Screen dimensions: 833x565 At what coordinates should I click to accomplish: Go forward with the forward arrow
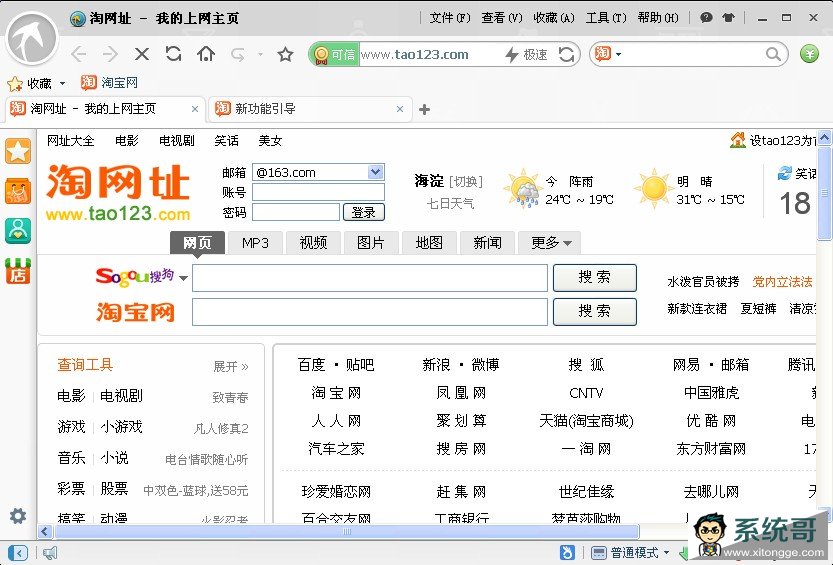click(110, 54)
